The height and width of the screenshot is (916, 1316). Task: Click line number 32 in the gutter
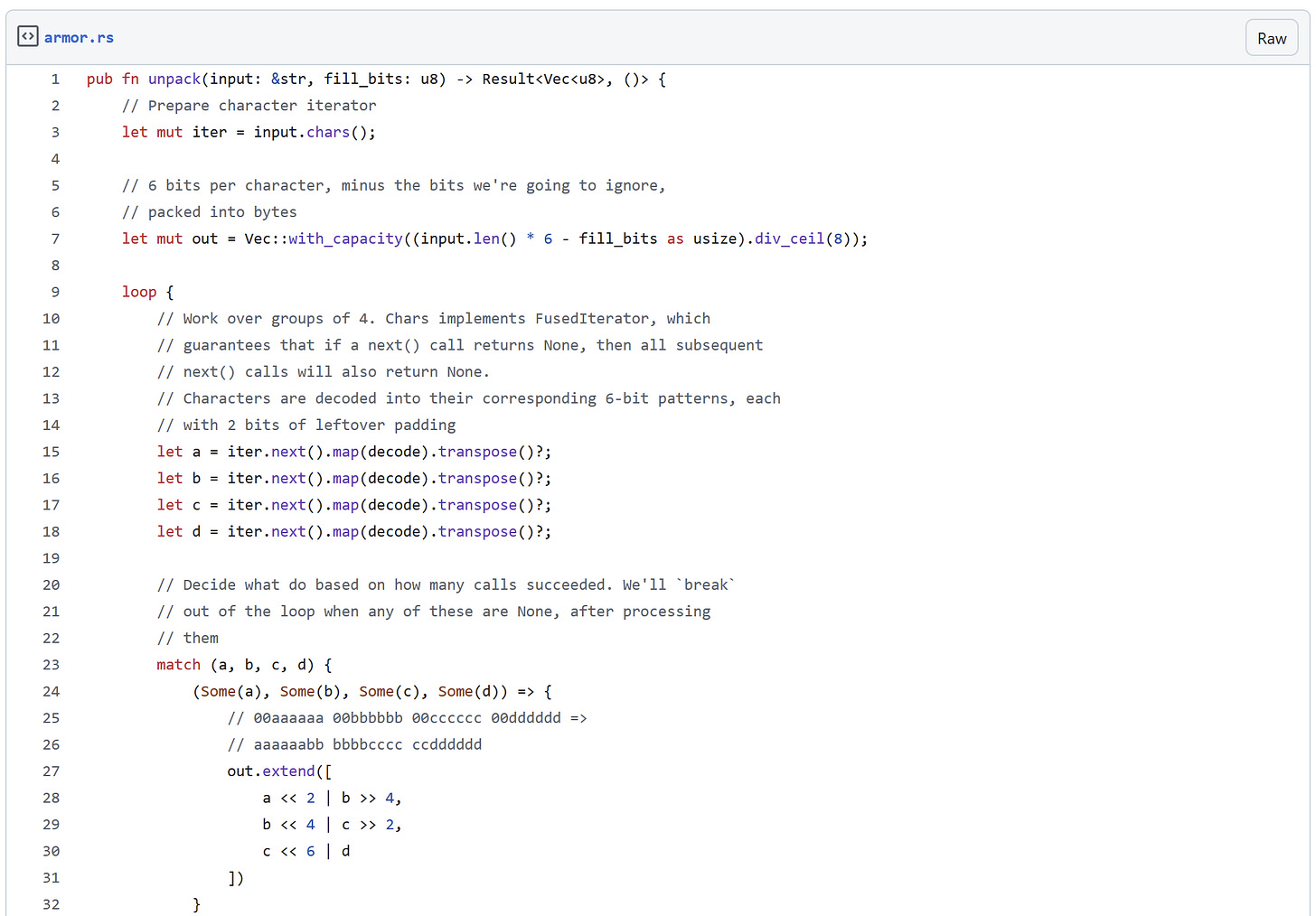click(x=52, y=905)
